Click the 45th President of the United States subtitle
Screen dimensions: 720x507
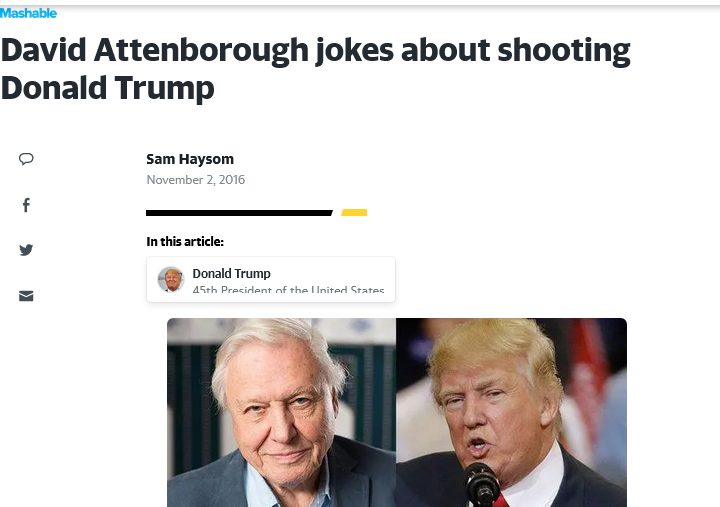point(288,290)
